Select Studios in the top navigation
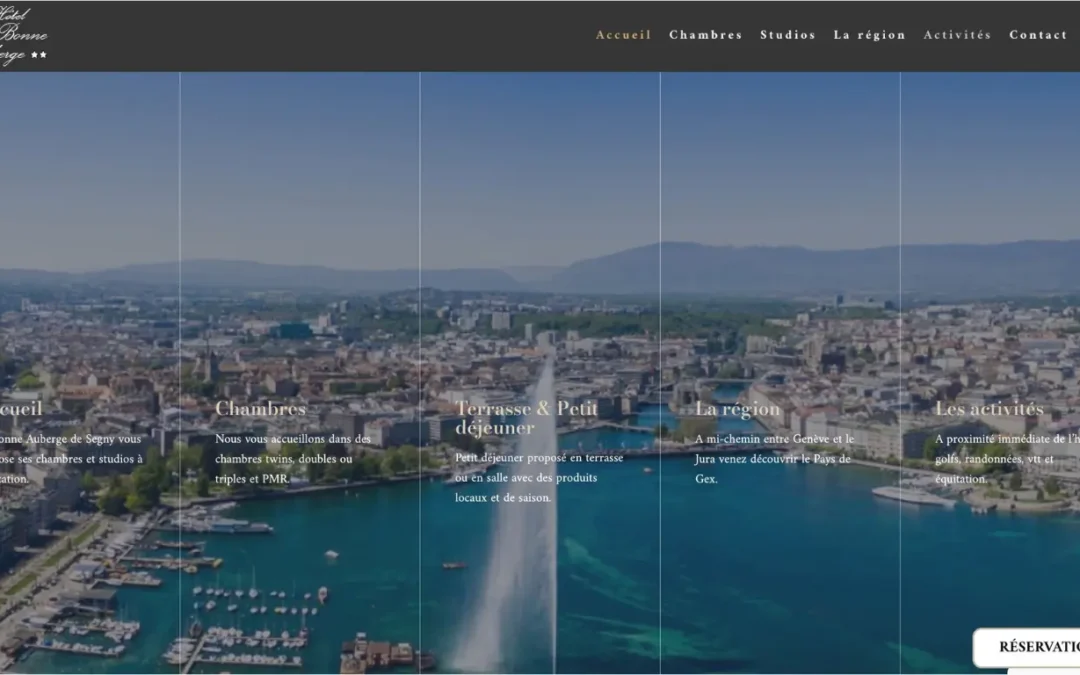Viewport: 1080px width, 675px height. (x=787, y=35)
